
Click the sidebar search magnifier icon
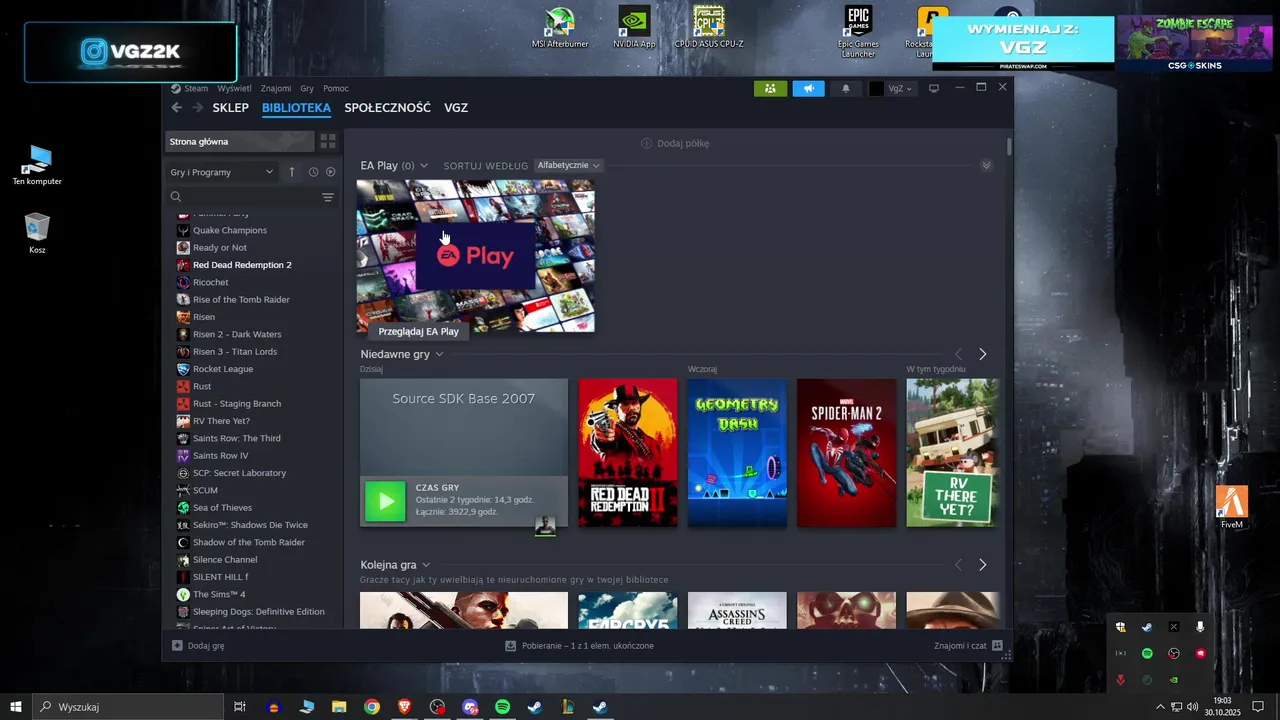(x=176, y=197)
